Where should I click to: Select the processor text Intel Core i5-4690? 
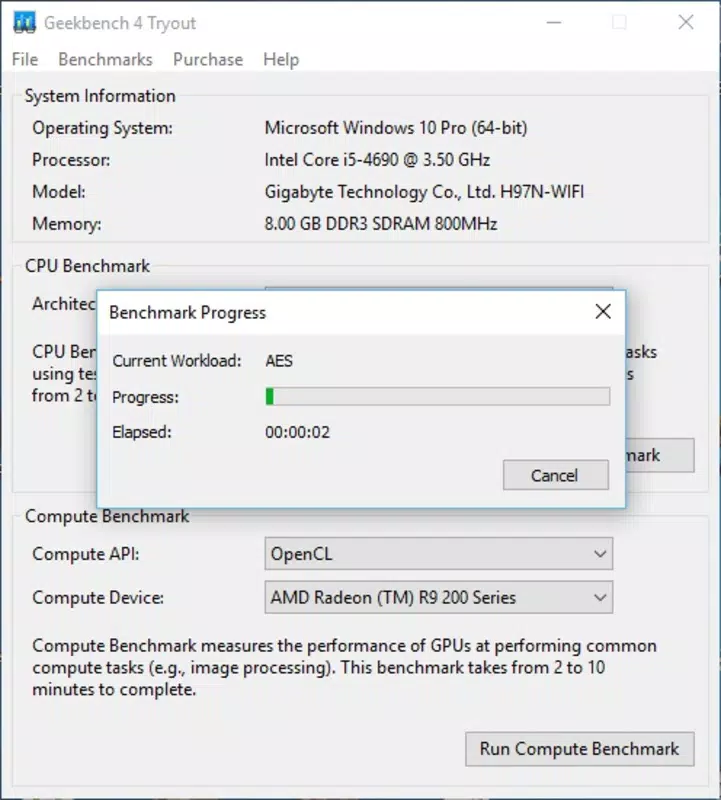377,160
